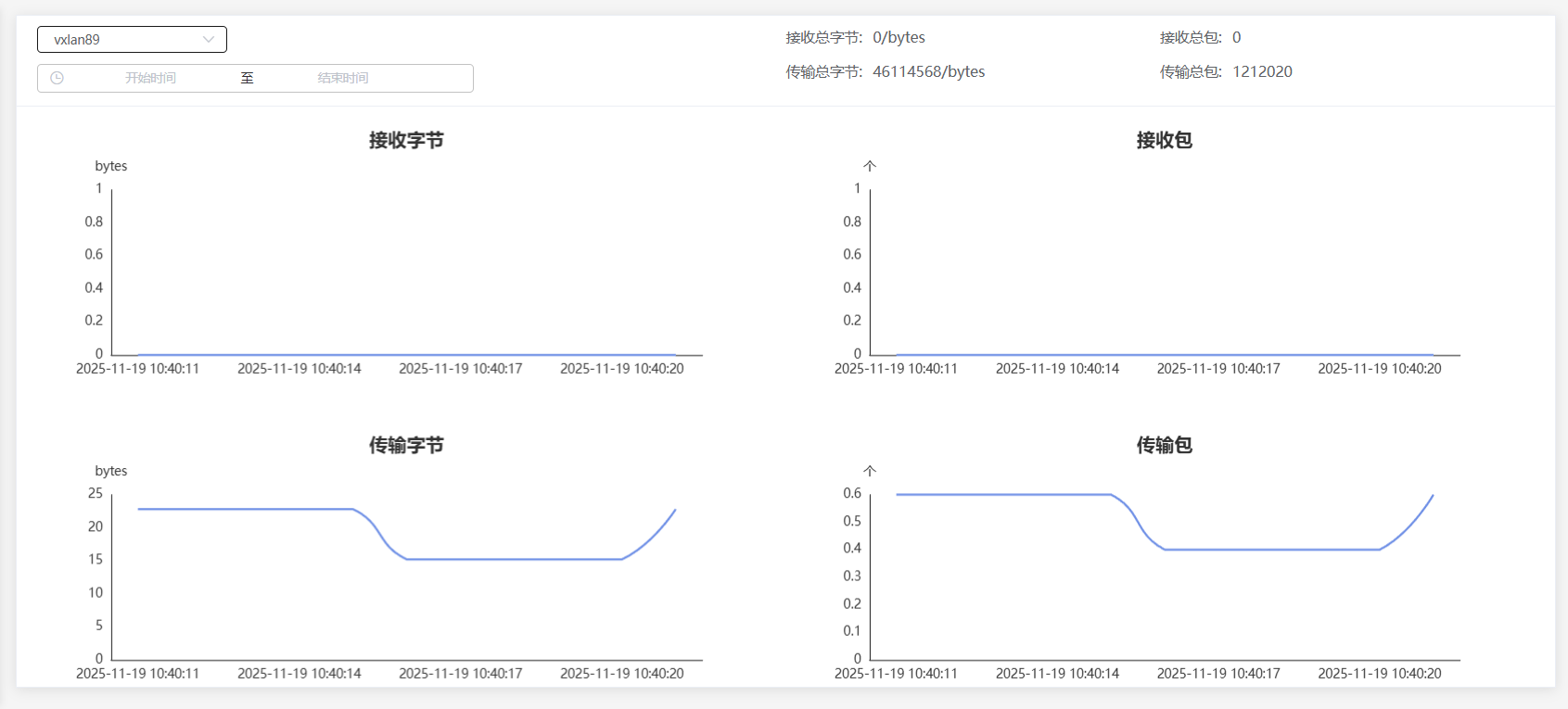Image resolution: width=1568 pixels, height=709 pixels.
Task: Focus the 结束时间 end time field
Action: [x=343, y=78]
